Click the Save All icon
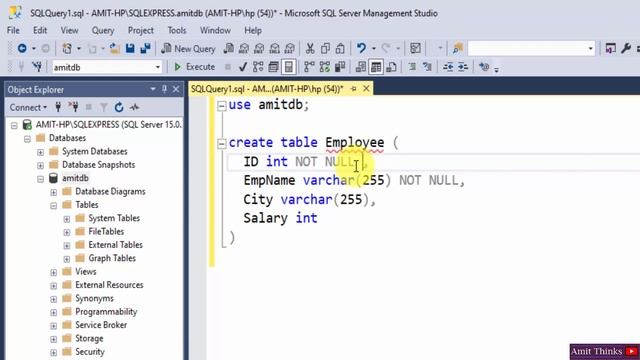The width and height of the screenshot is (640, 360). [x=145, y=49]
